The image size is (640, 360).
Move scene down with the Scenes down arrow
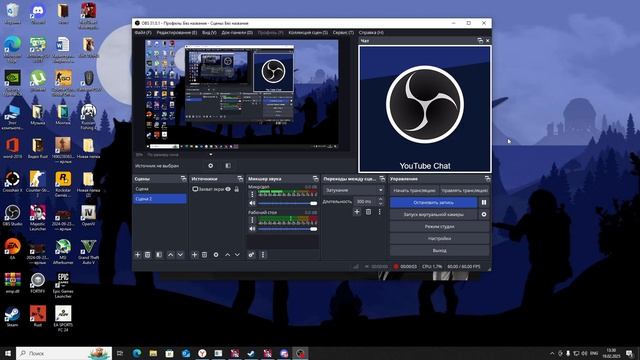(x=180, y=255)
